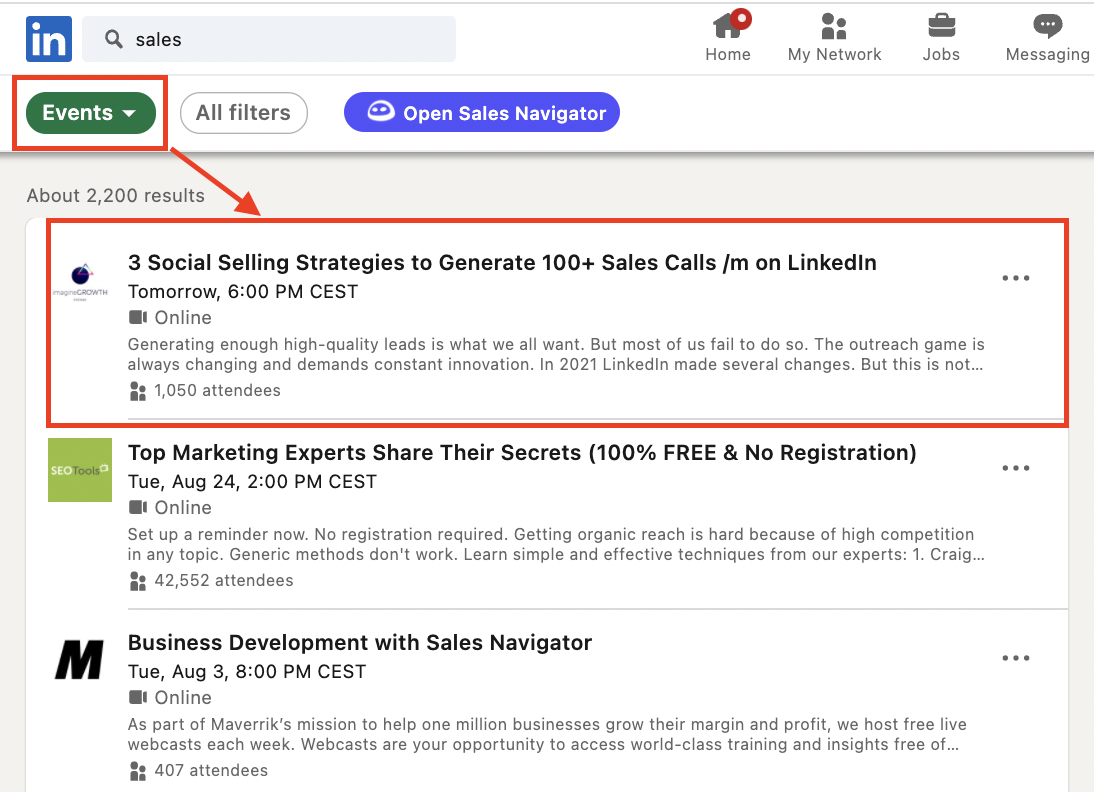Click description starting 'Set up a reminder now'
Viewport: 1094px width, 792px height.
click(556, 544)
